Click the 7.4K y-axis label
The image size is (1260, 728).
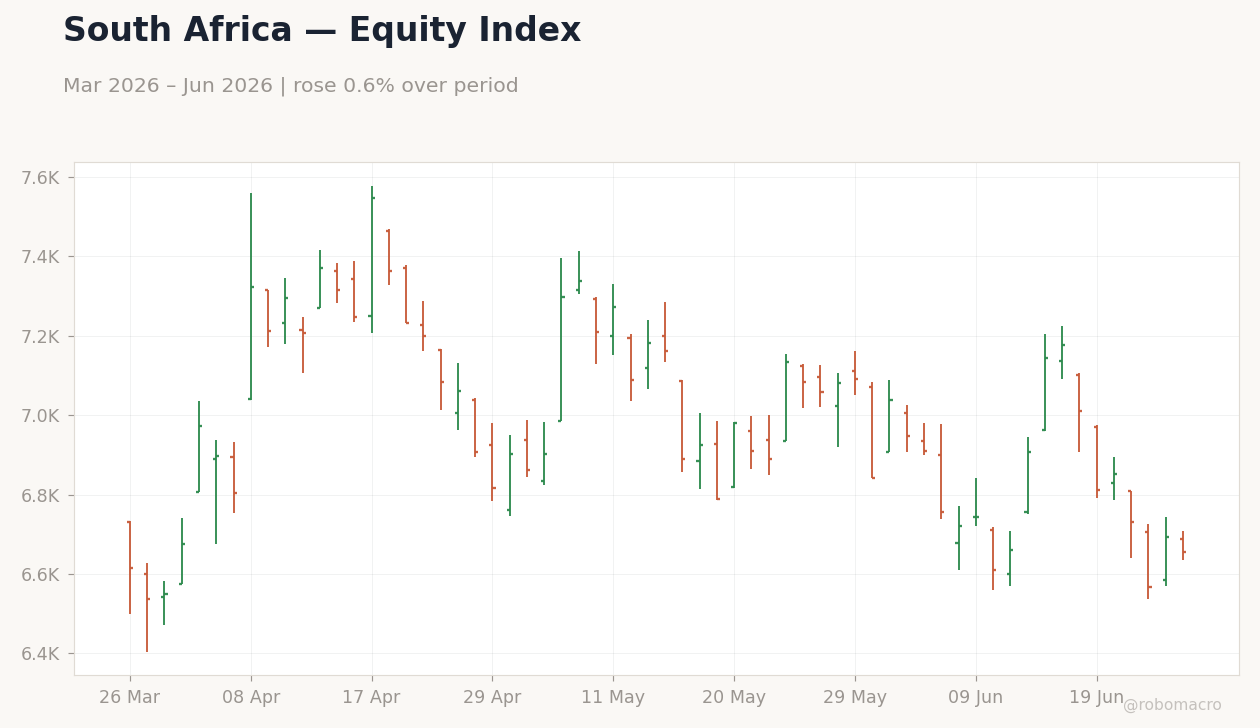click(41, 257)
